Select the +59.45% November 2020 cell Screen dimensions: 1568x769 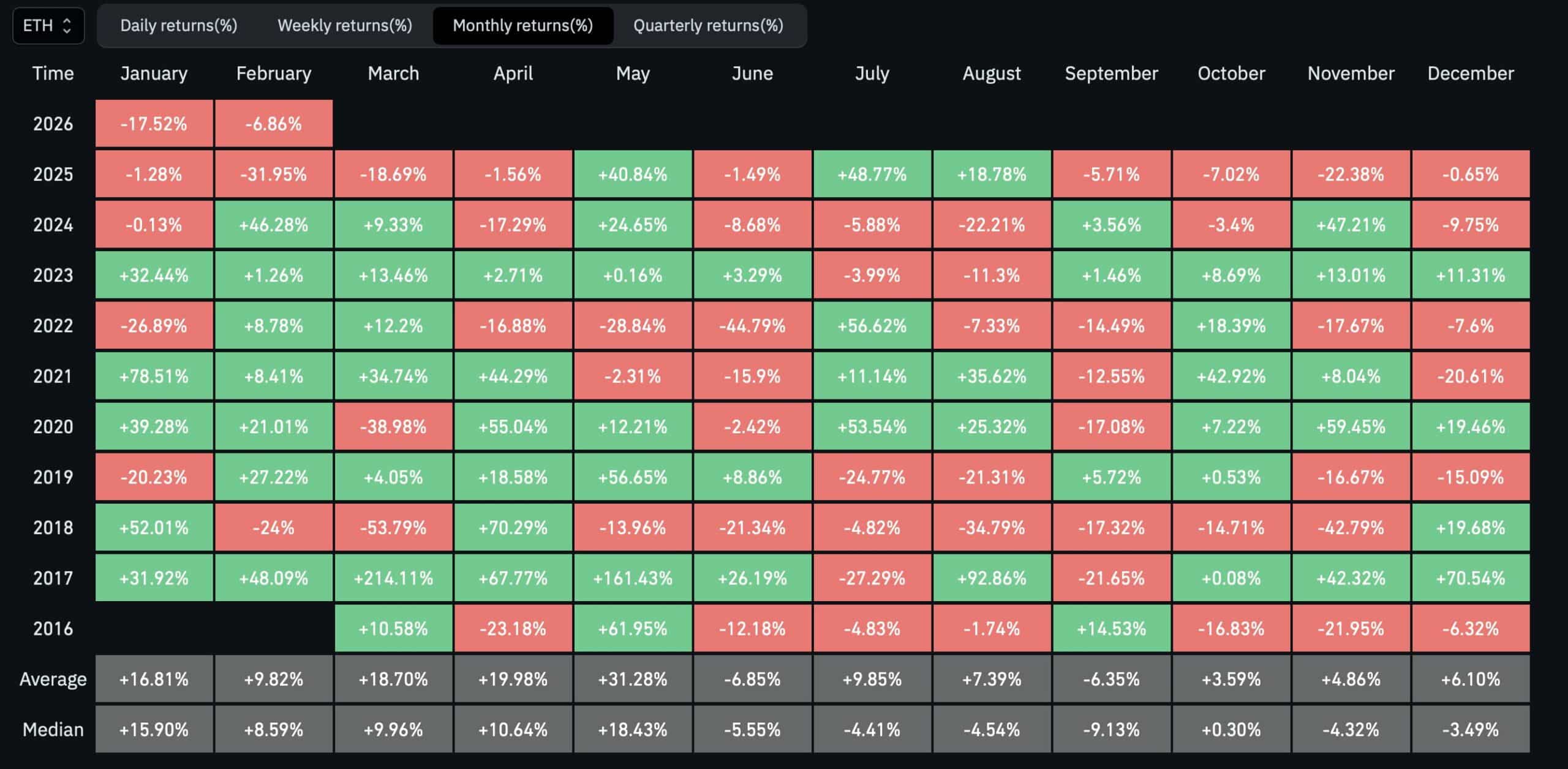[1351, 426]
